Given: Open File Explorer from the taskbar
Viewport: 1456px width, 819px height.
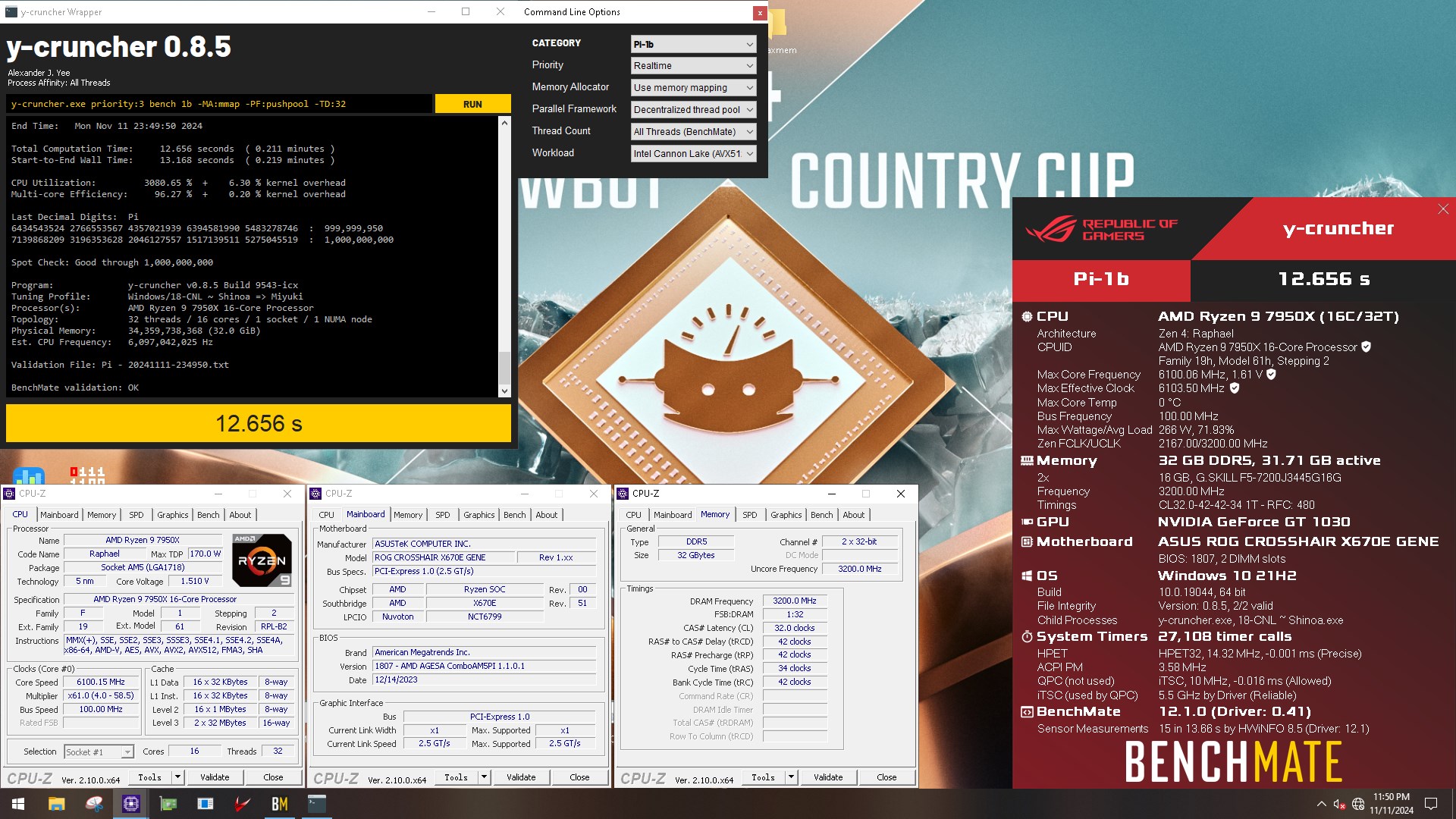Looking at the screenshot, I should [x=57, y=804].
